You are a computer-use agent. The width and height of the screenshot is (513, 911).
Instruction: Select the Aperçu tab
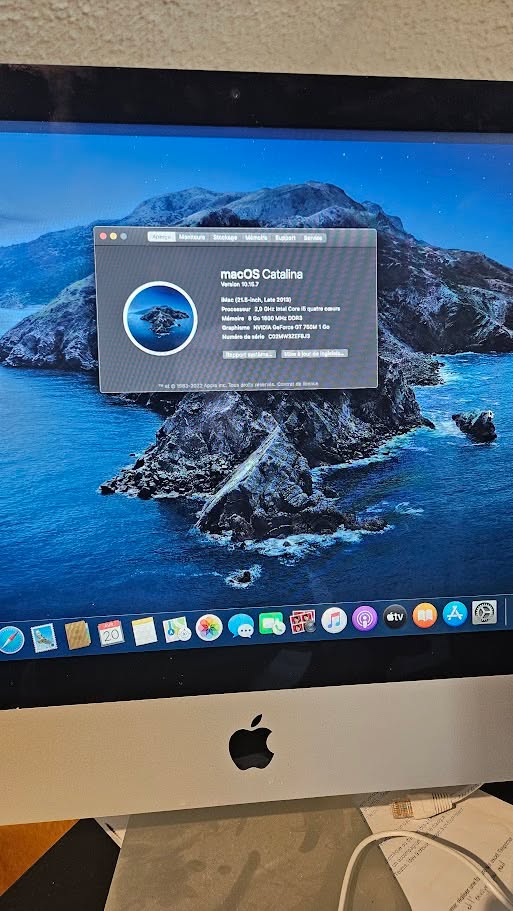pyautogui.click(x=162, y=236)
